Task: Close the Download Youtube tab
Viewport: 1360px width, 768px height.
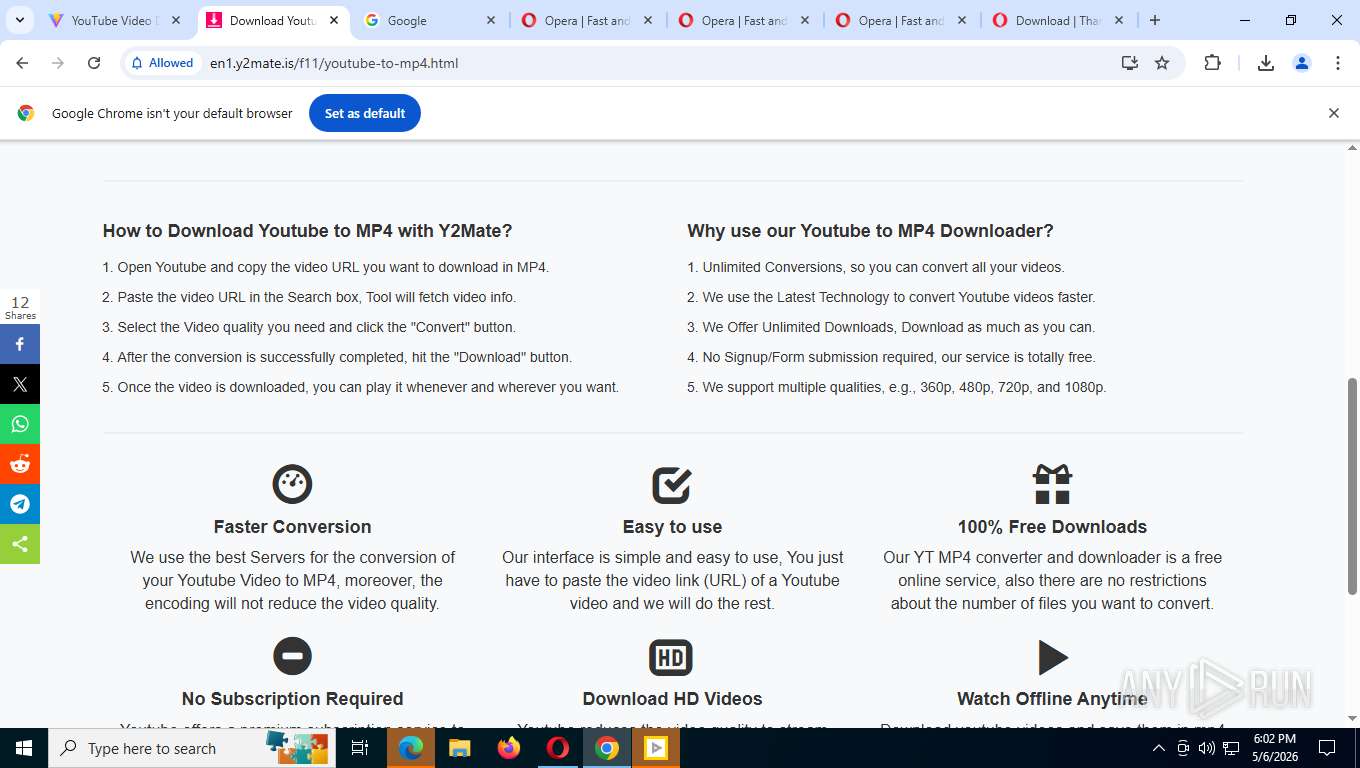Action: point(333,20)
